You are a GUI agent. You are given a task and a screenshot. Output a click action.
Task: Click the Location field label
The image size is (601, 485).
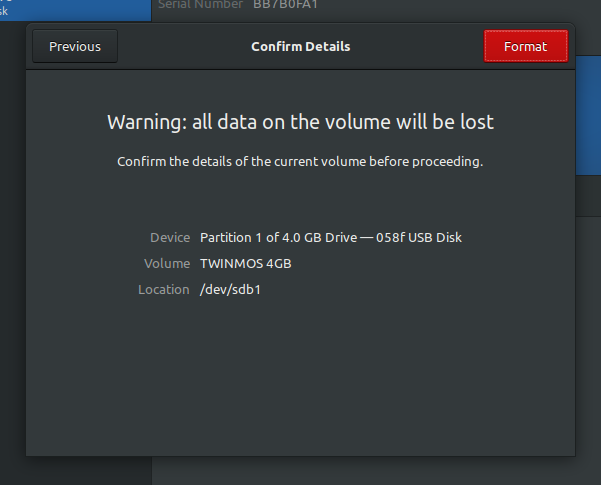coord(164,289)
